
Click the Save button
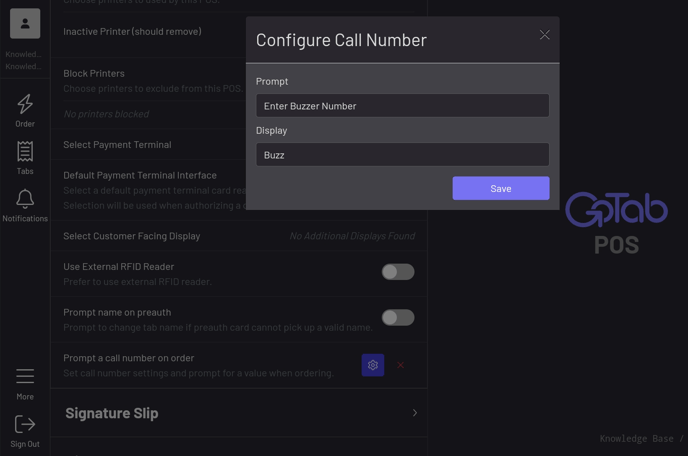pos(500,188)
